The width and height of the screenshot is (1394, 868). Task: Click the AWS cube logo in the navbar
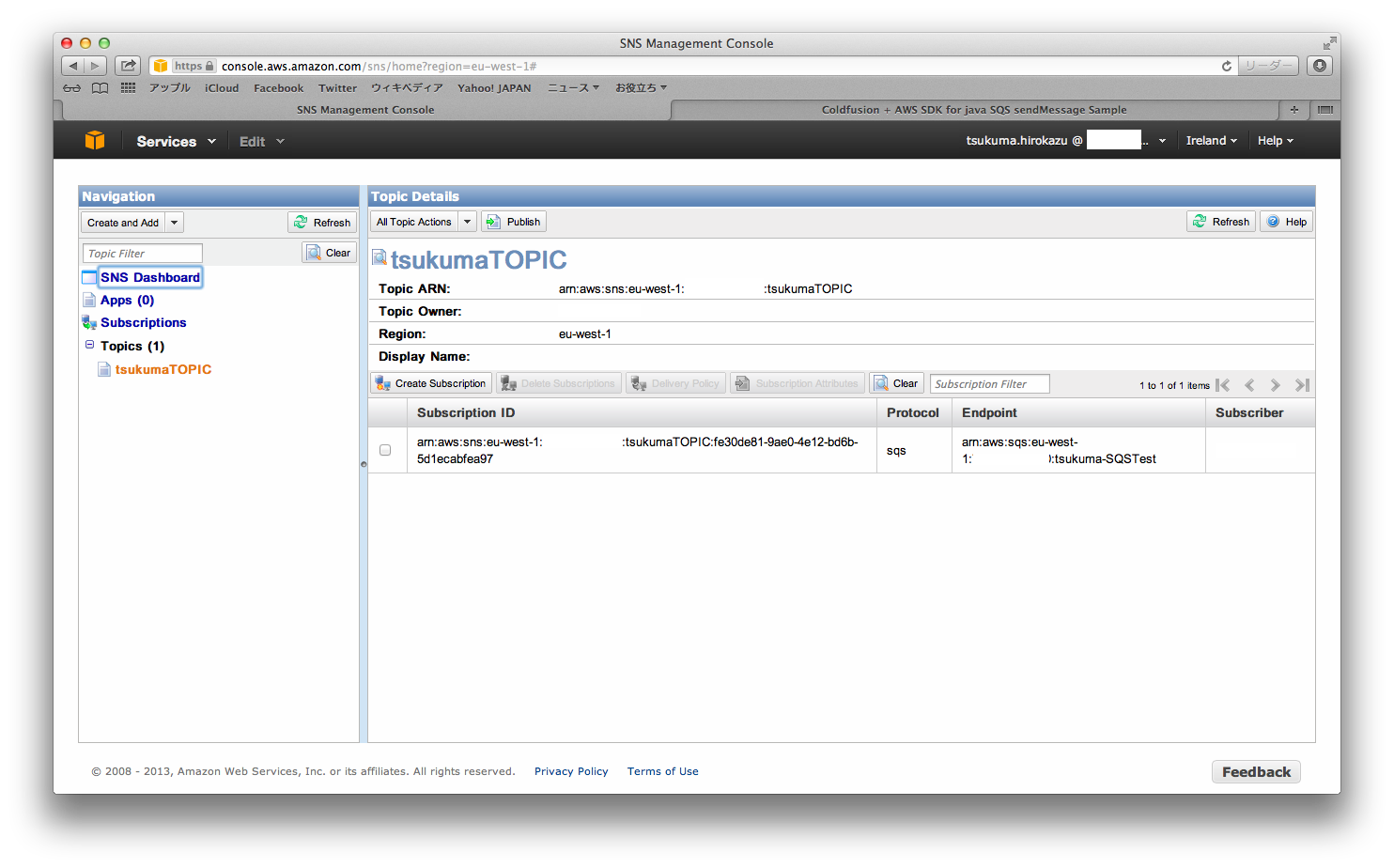tap(94, 139)
